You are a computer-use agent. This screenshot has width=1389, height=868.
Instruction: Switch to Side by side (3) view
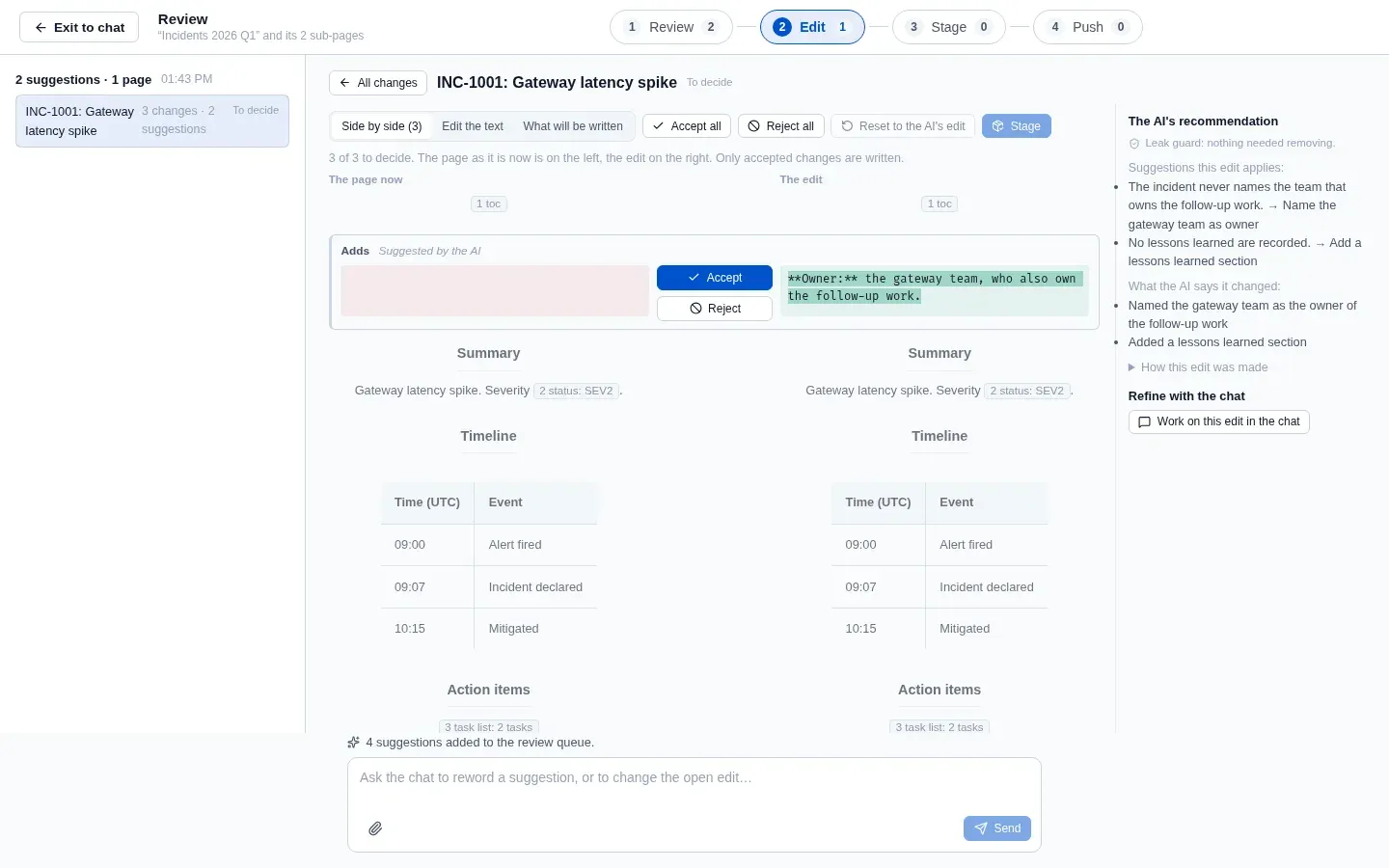382,126
